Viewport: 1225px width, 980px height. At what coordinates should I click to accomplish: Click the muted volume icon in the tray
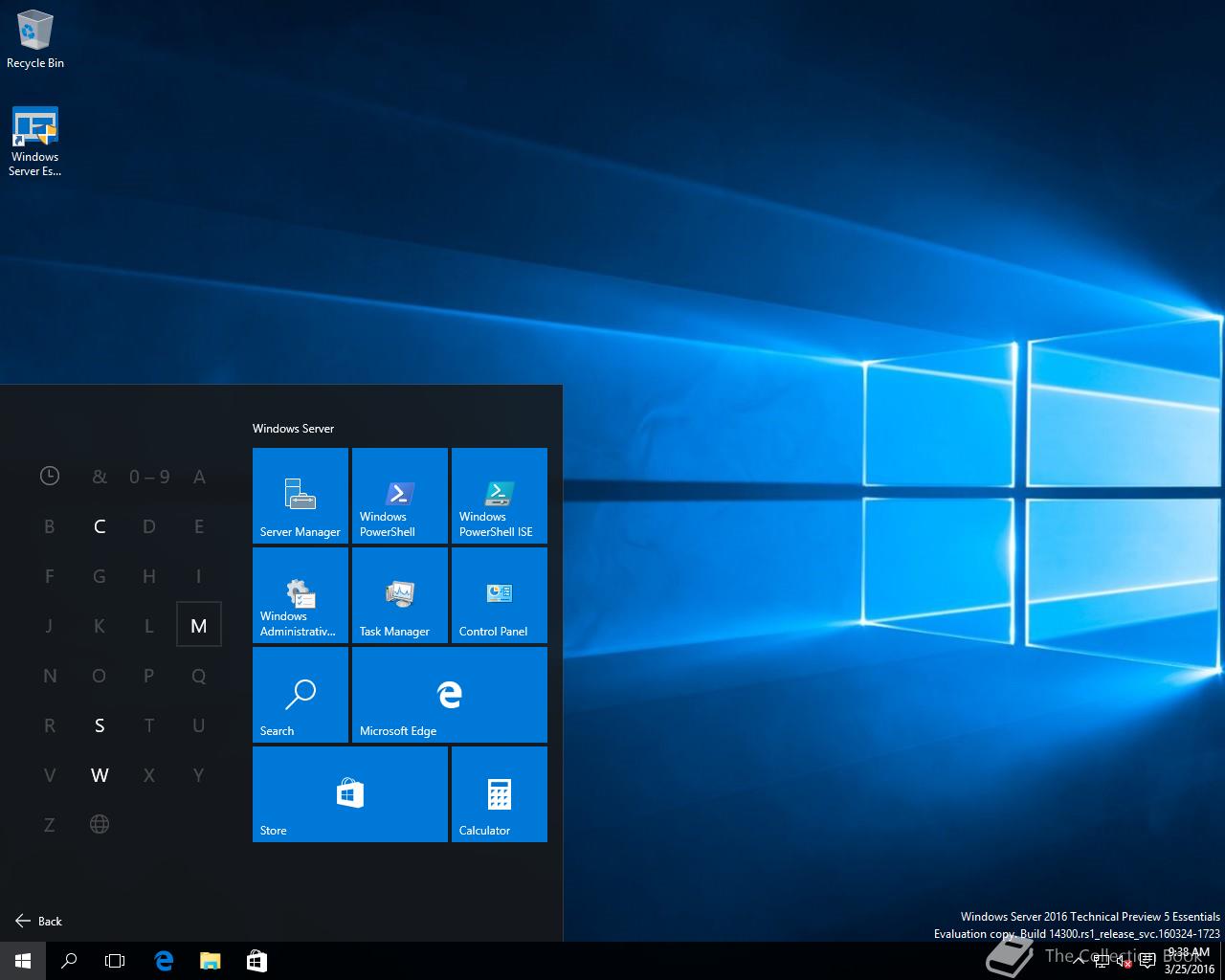1125,961
